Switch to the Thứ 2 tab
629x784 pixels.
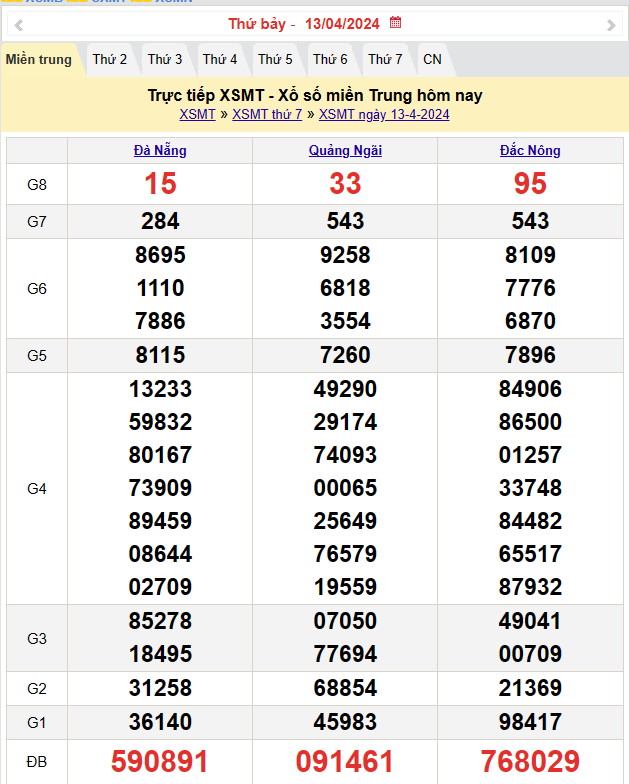(x=110, y=60)
